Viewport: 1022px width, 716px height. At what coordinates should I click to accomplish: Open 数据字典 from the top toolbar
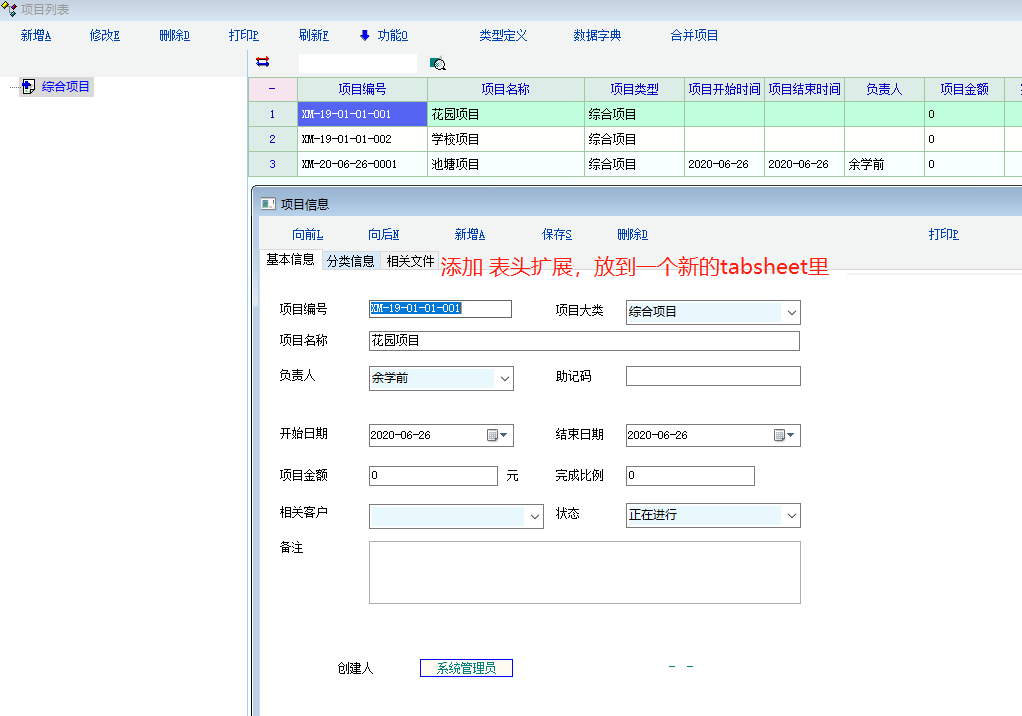[x=597, y=35]
